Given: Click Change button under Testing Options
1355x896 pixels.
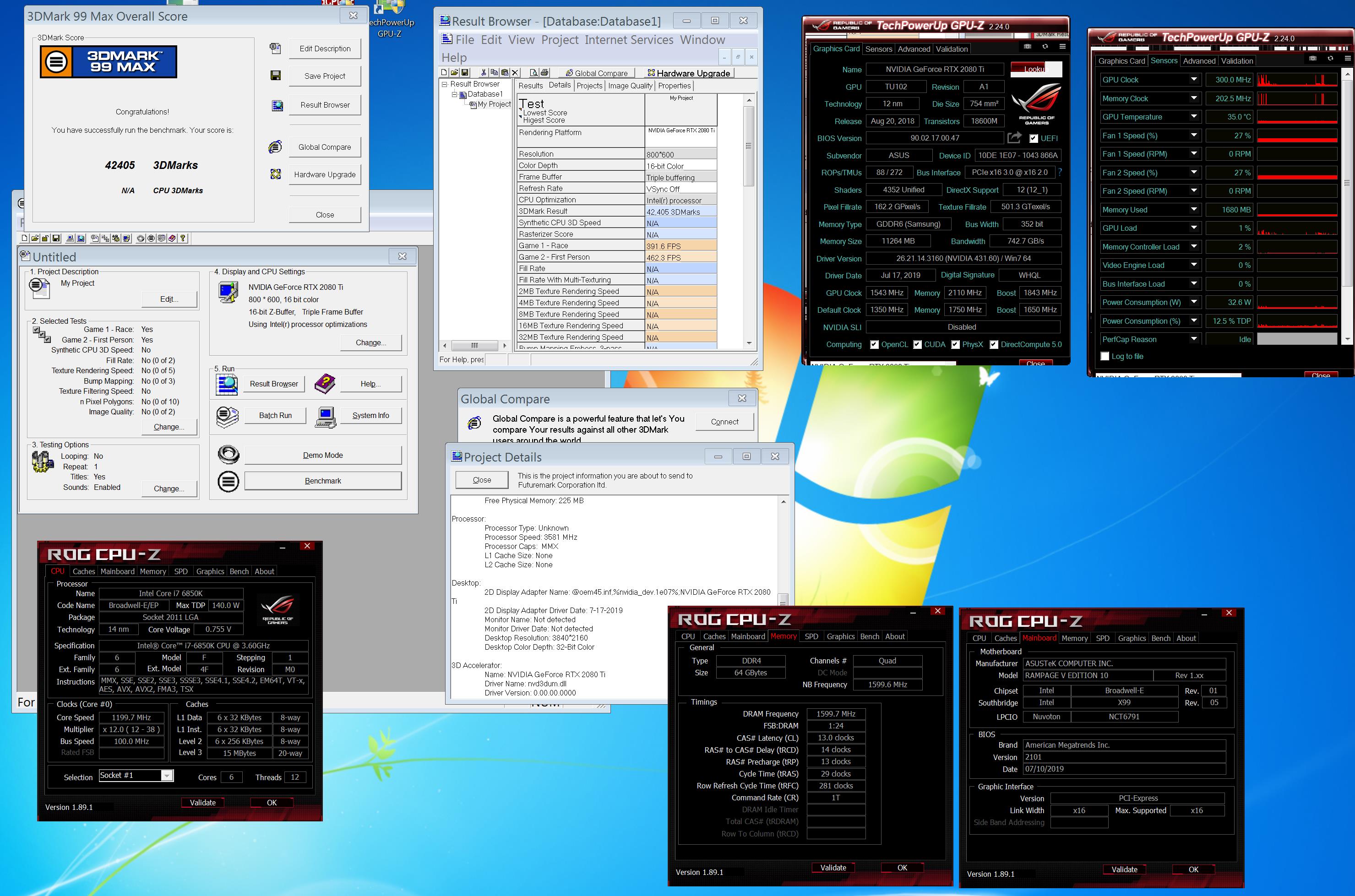Looking at the screenshot, I should [169, 489].
